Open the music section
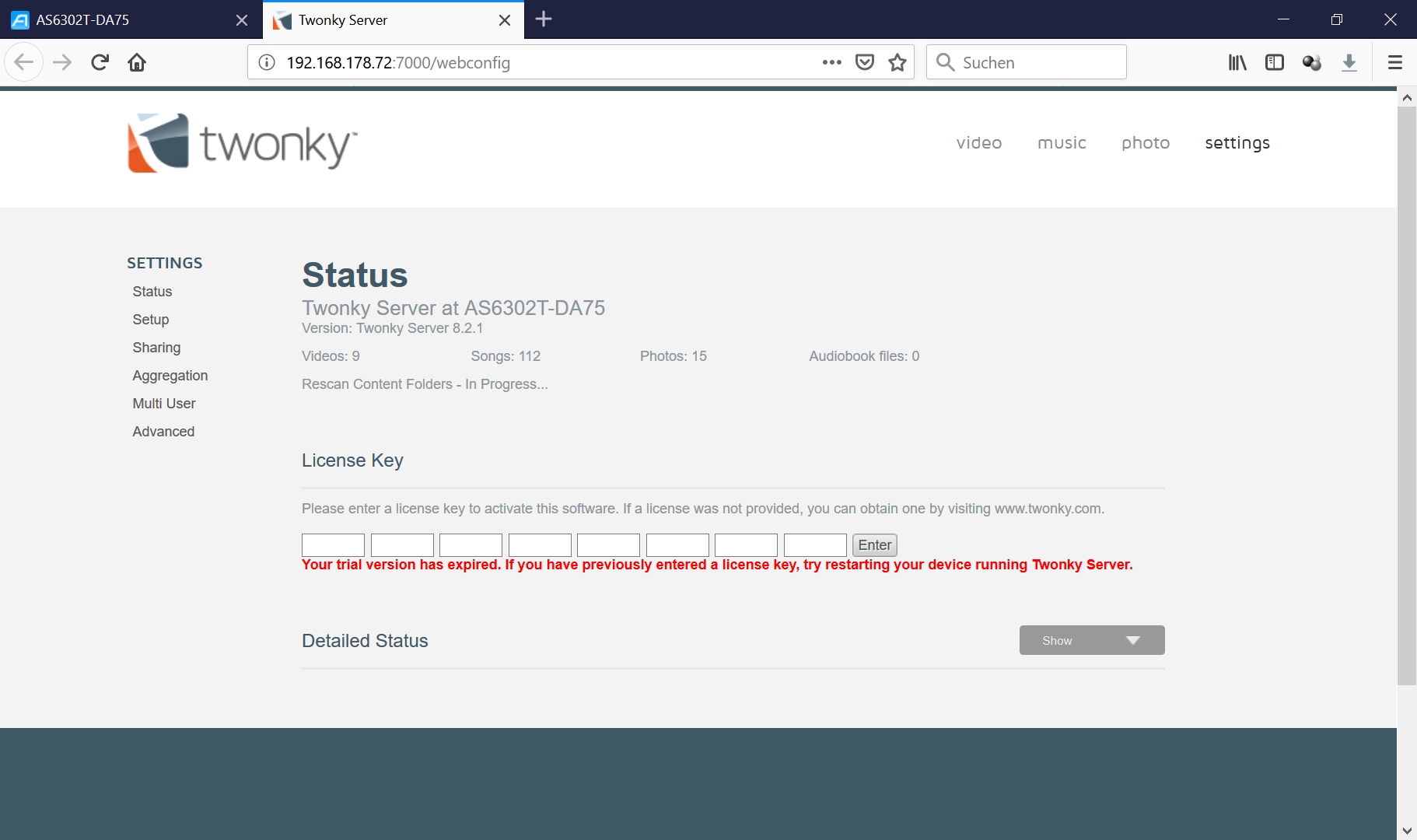The image size is (1417, 840). (1062, 143)
